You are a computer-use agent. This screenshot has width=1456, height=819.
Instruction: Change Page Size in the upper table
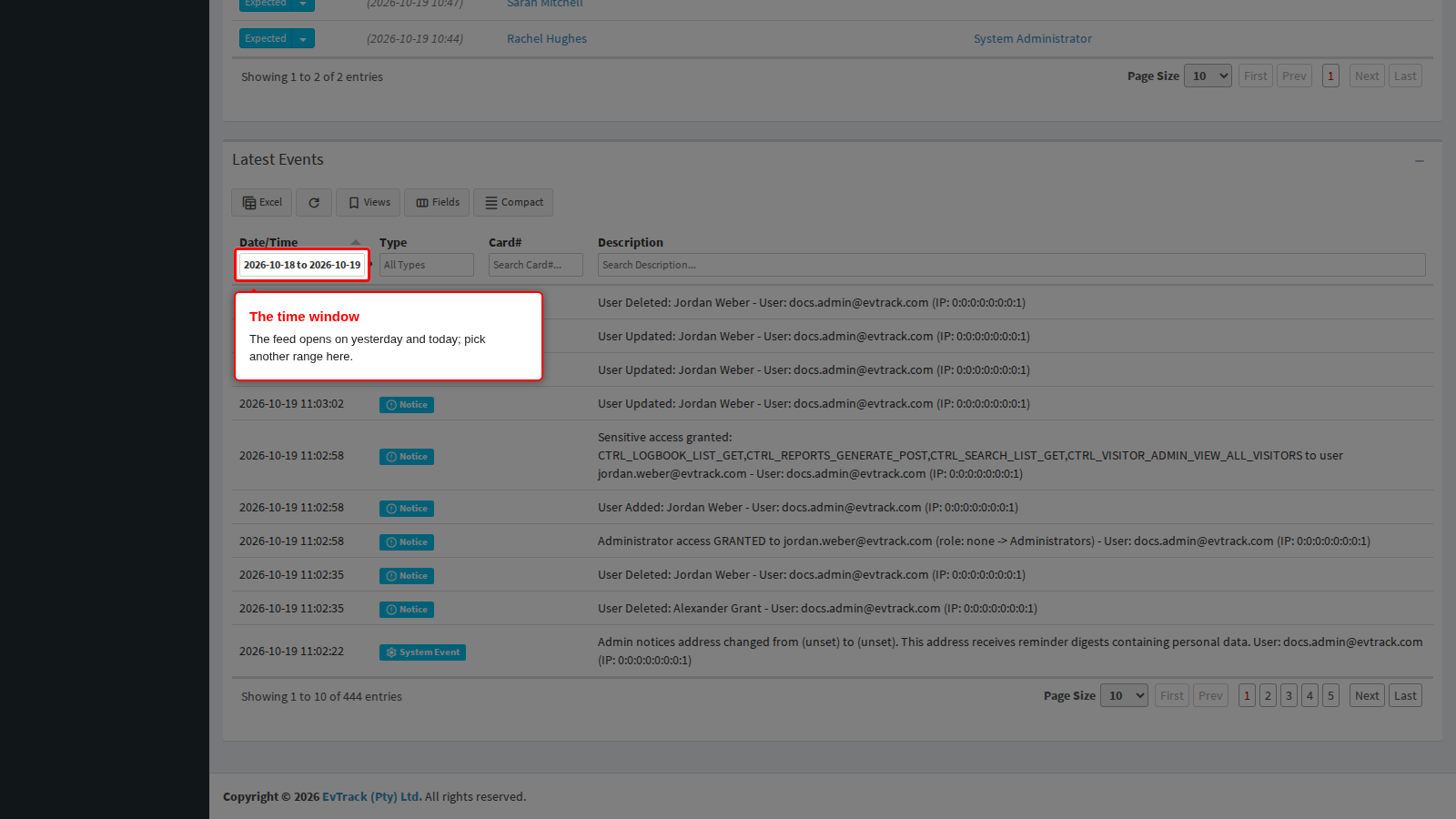1208,76
